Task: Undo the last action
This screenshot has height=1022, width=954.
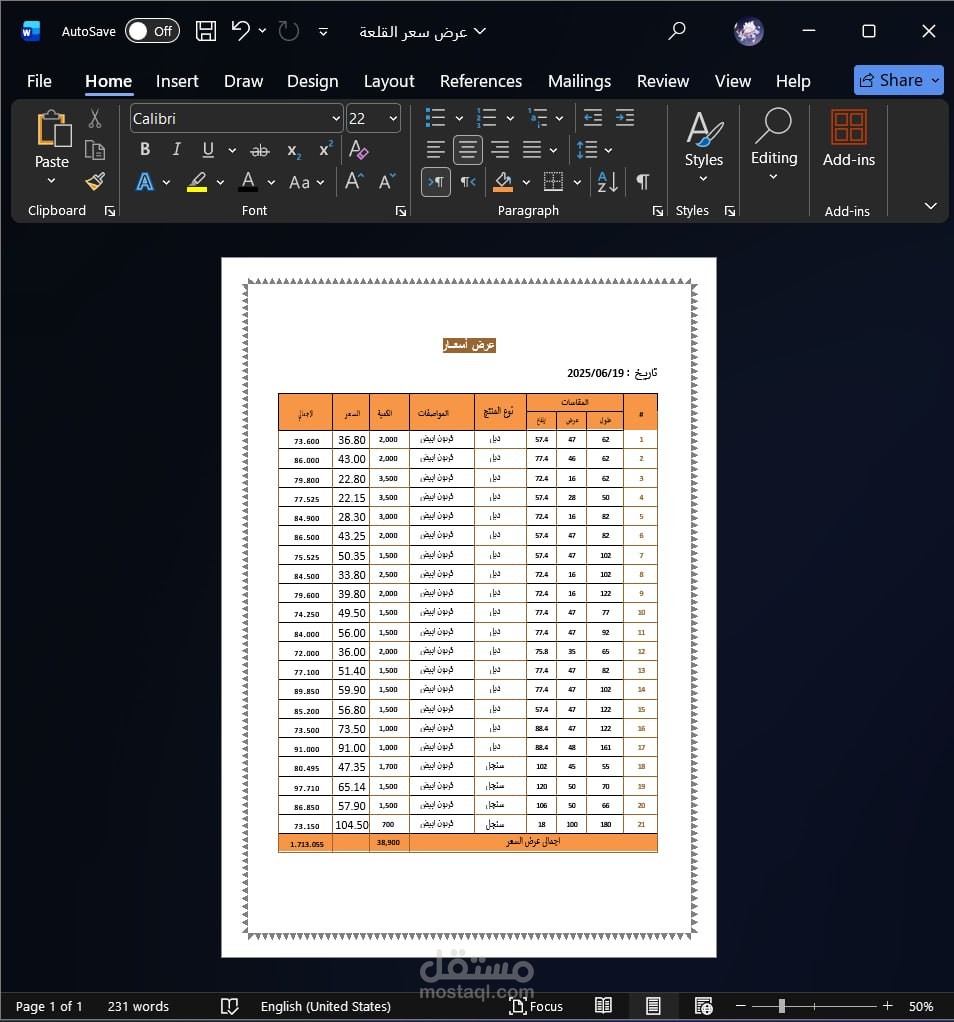Action: coord(240,31)
